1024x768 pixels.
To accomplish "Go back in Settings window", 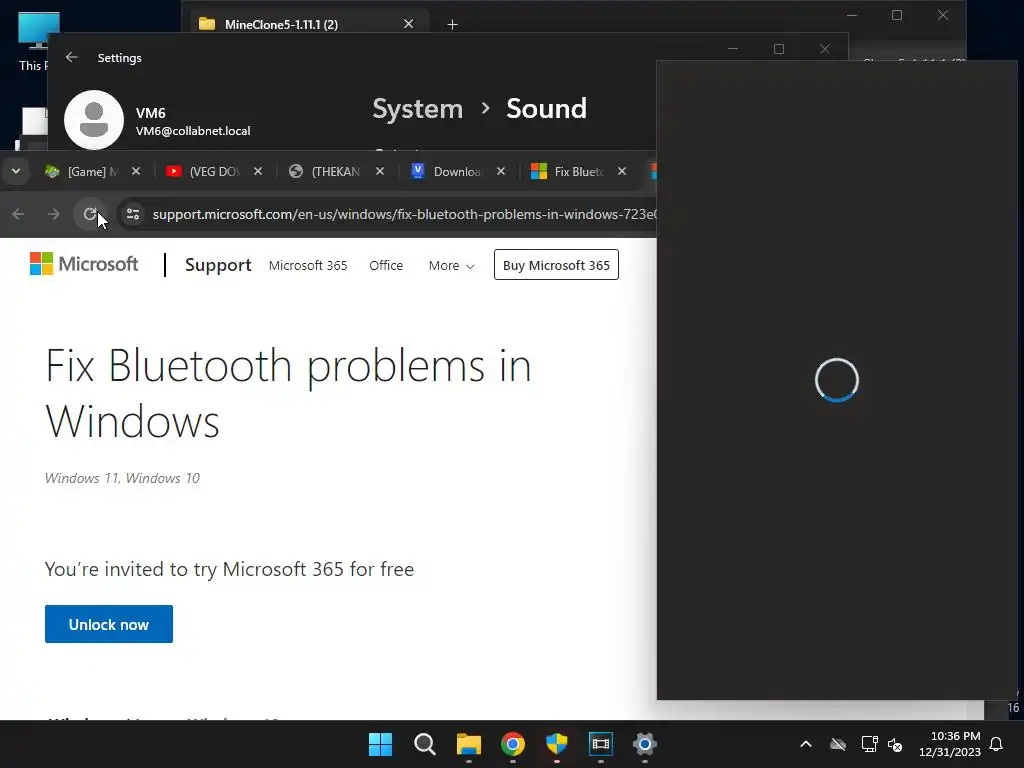I will (x=72, y=57).
